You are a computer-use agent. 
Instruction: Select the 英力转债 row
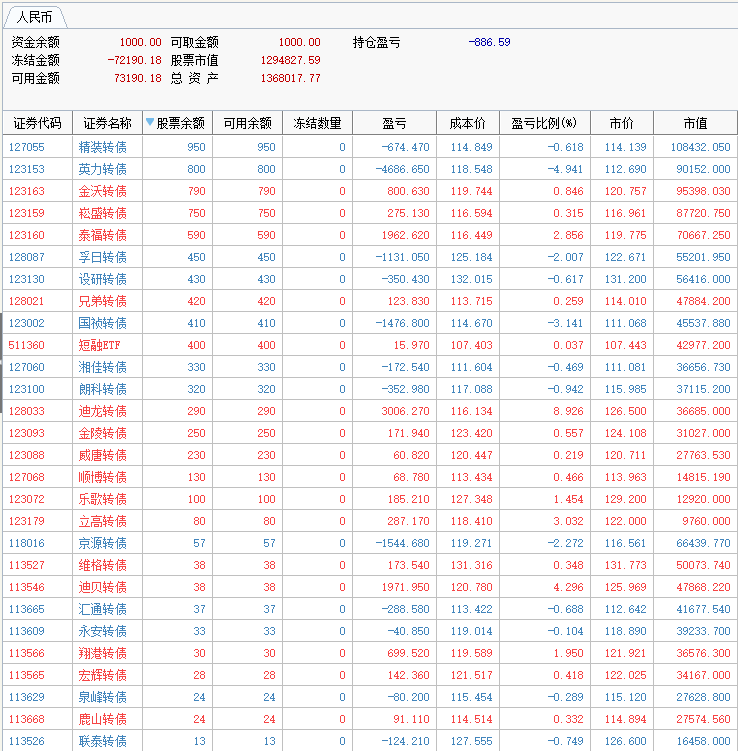coord(102,169)
